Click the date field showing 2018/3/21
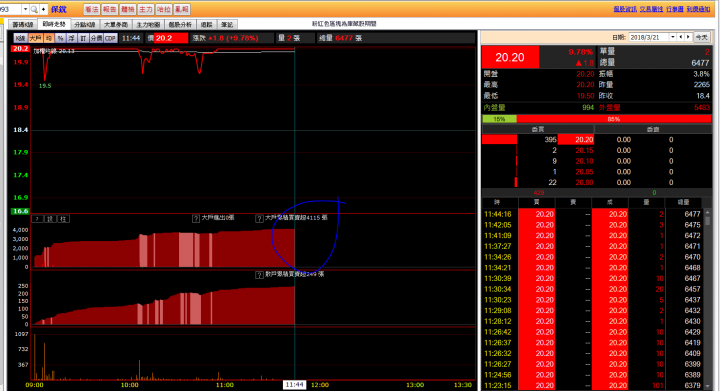 coord(649,37)
